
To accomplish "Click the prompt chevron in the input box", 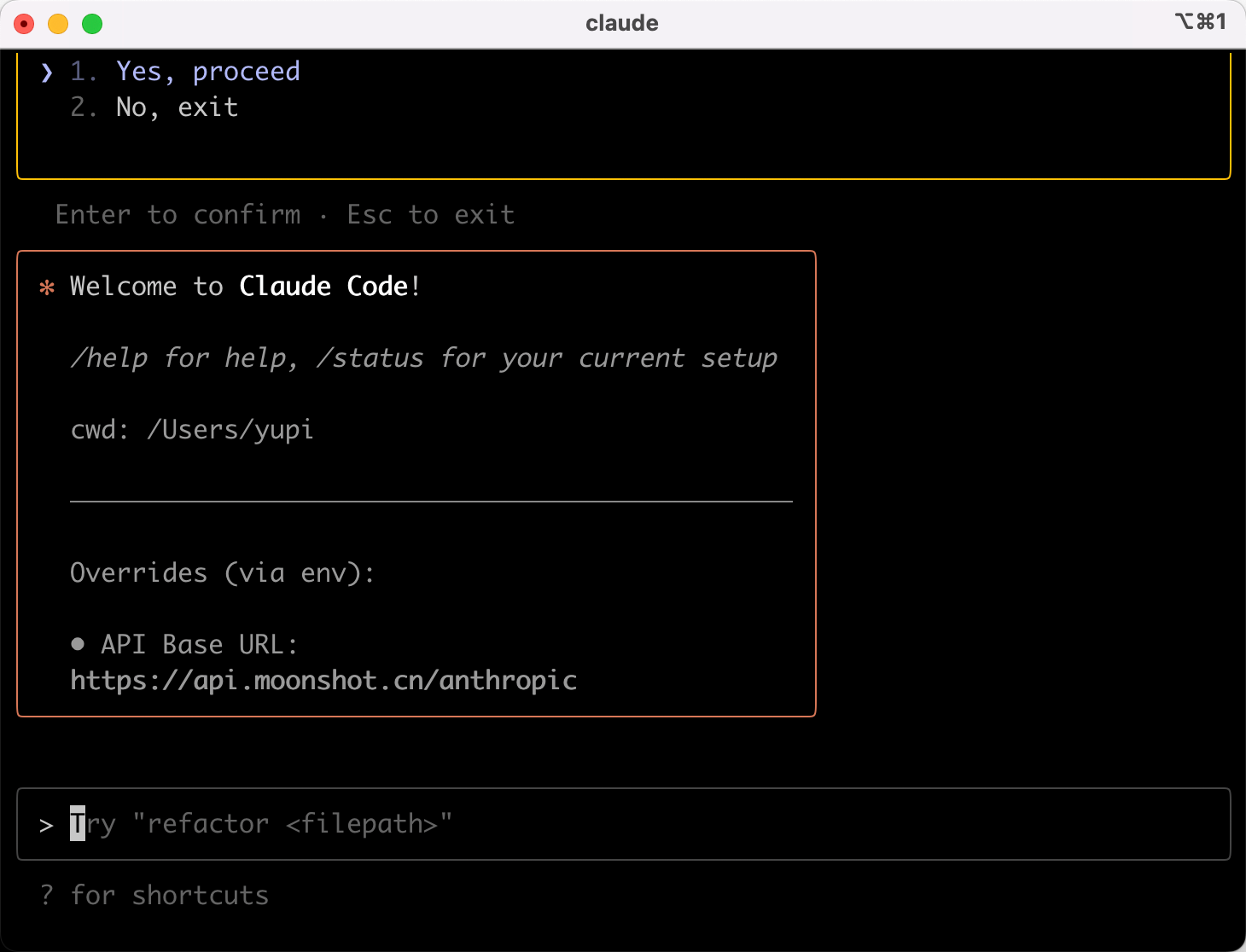I will click(46, 825).
